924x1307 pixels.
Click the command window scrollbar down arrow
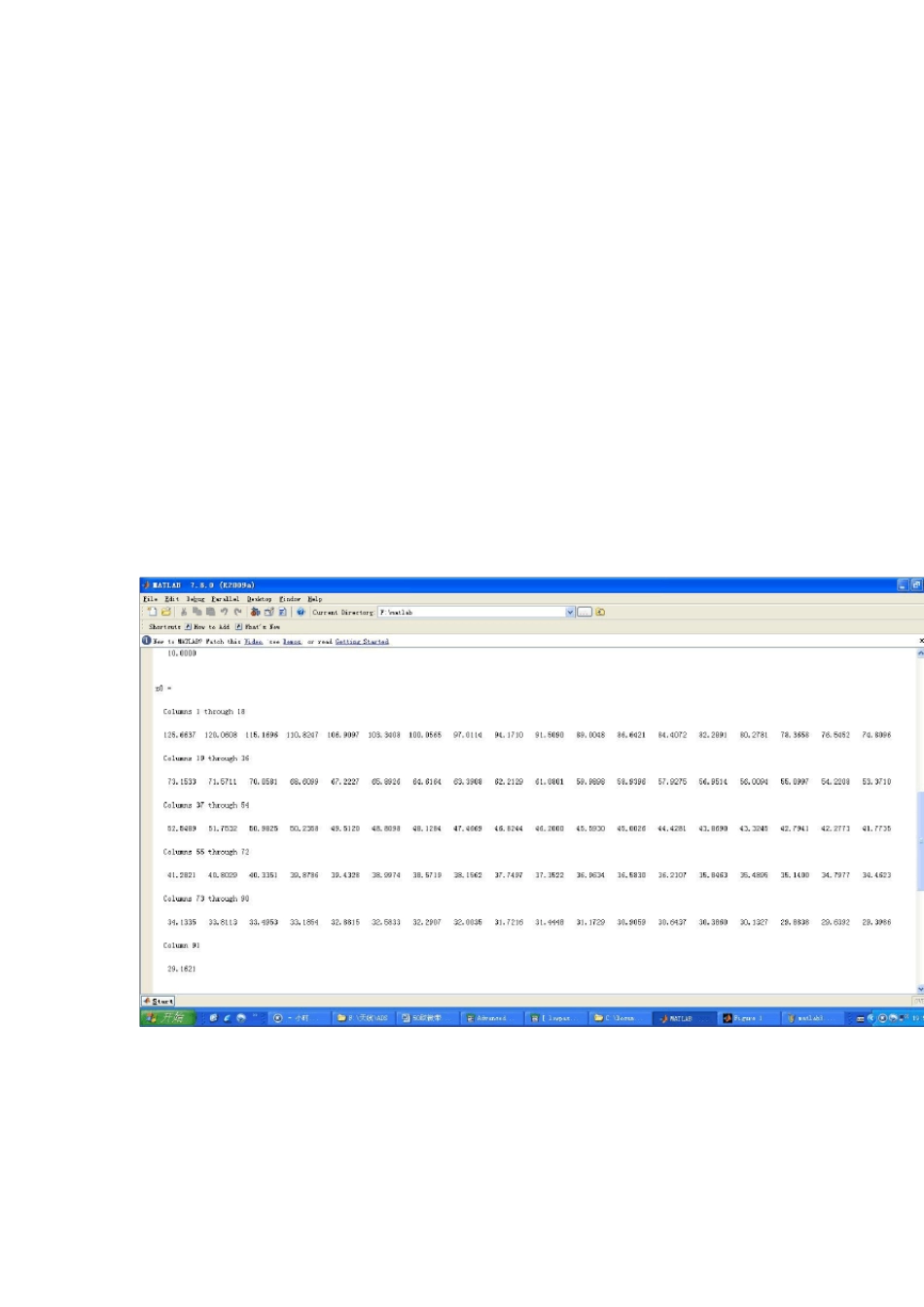click(x=920, y=988)
